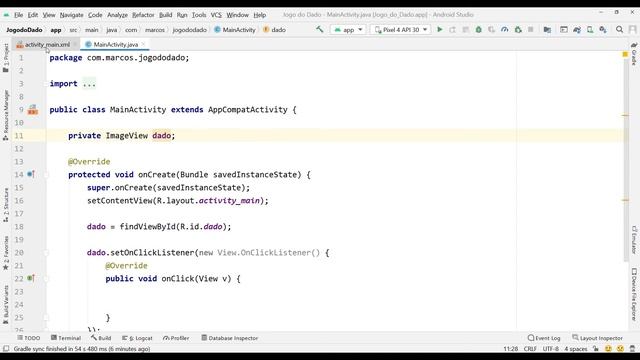Change indent setting '4 spaces' in status bar
This screenshot has height=360, width=640.
click(x=576, y=349)
